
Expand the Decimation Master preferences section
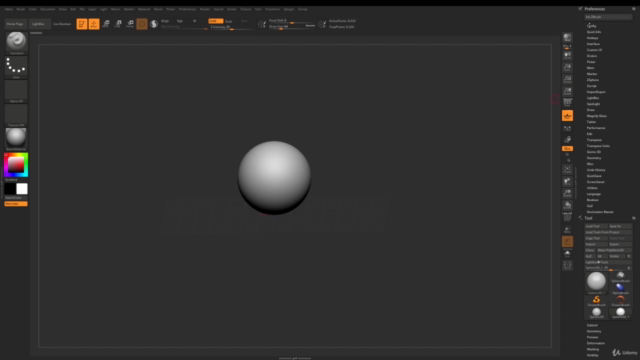600,212
